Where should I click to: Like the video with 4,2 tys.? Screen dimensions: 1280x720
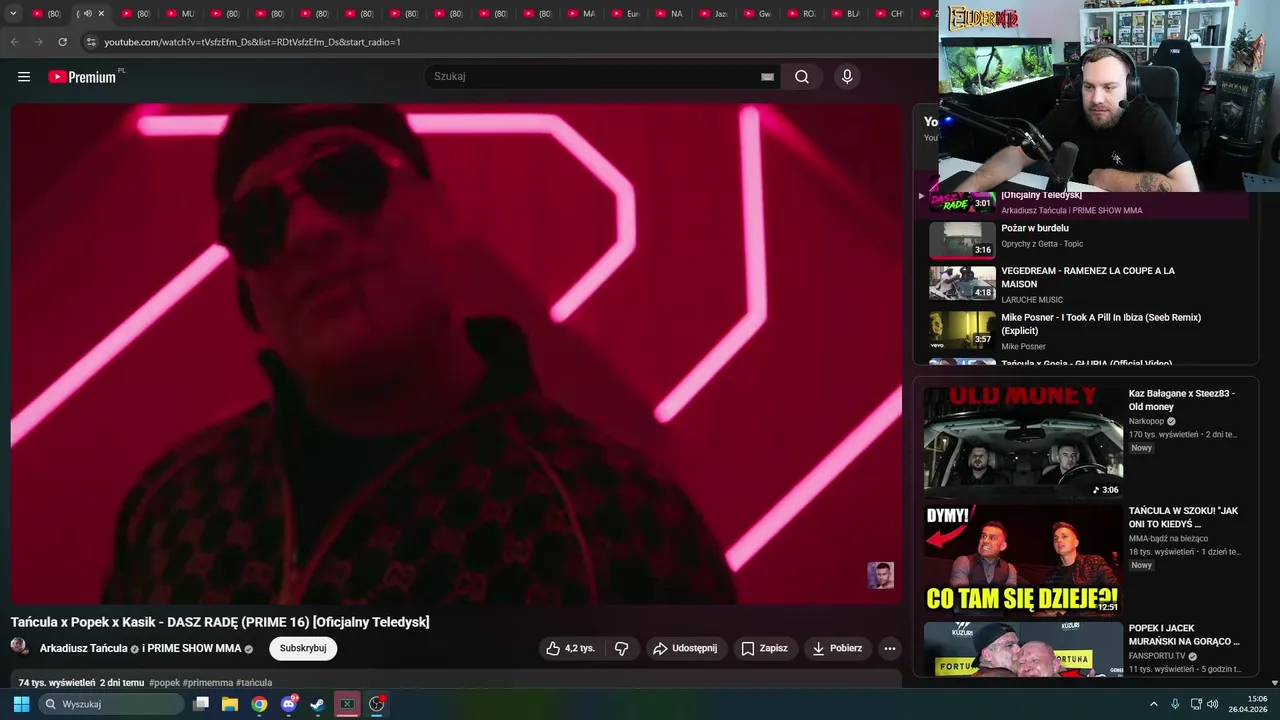click(570, 648)
